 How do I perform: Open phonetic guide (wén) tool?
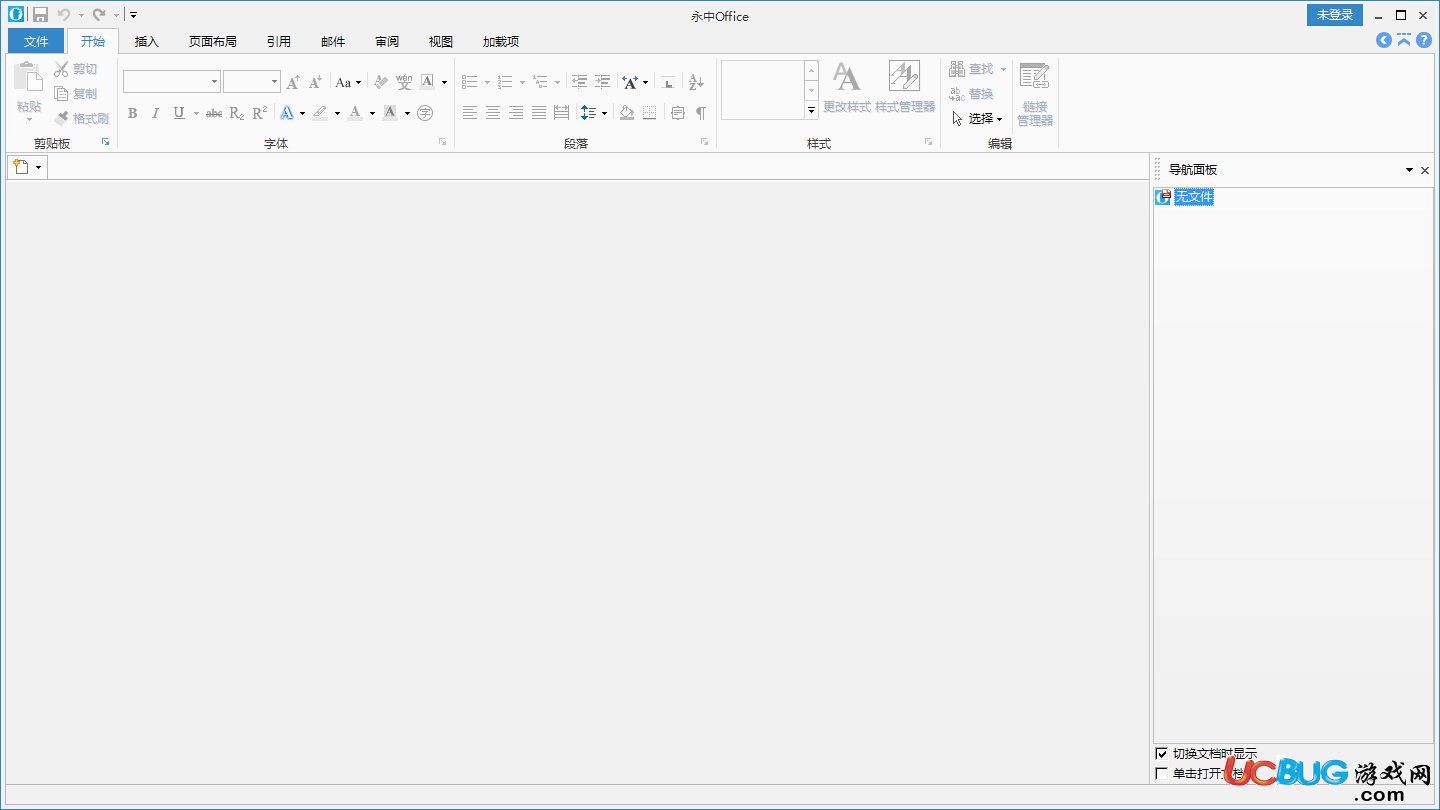click(404, 82)
